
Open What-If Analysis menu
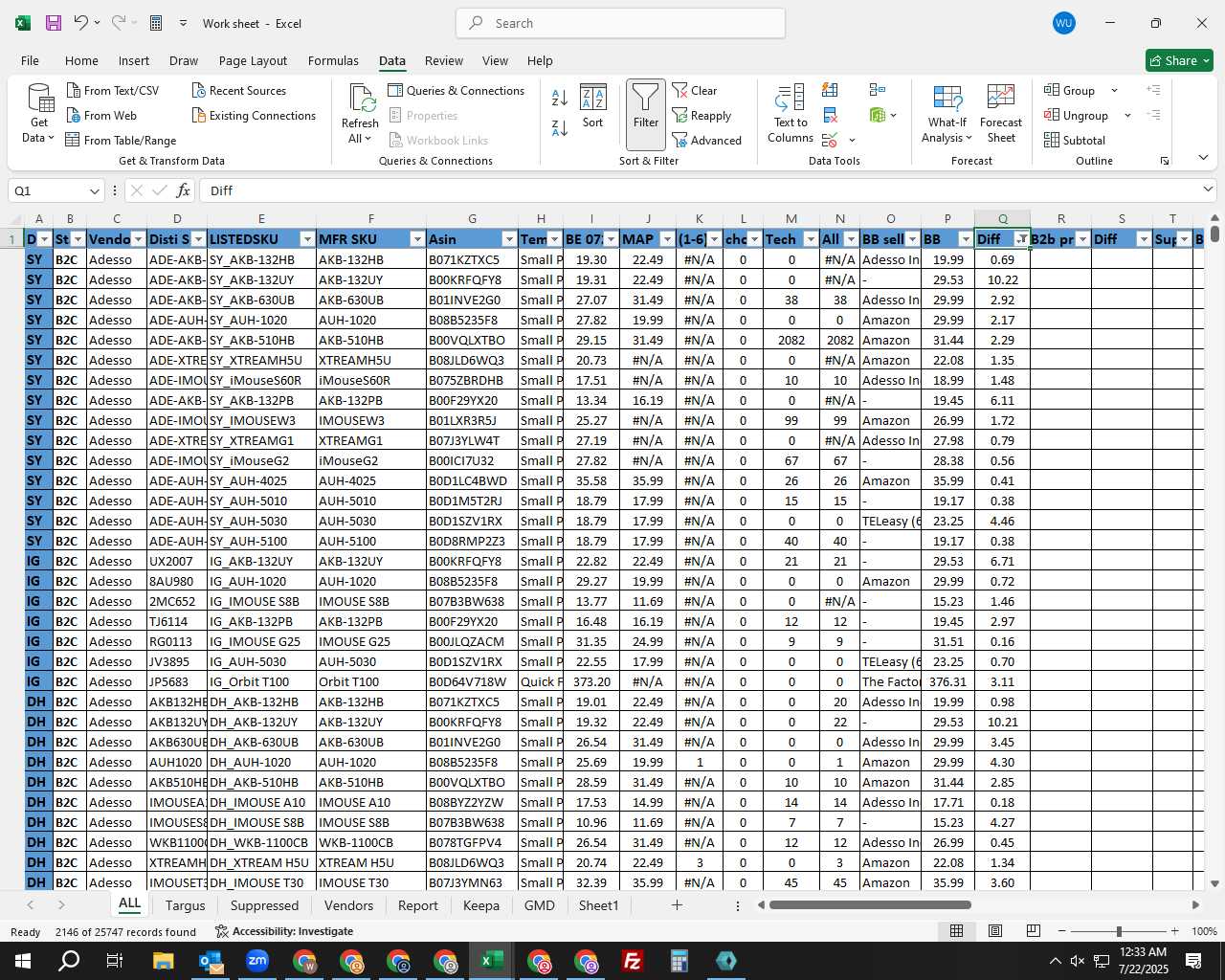947,113
